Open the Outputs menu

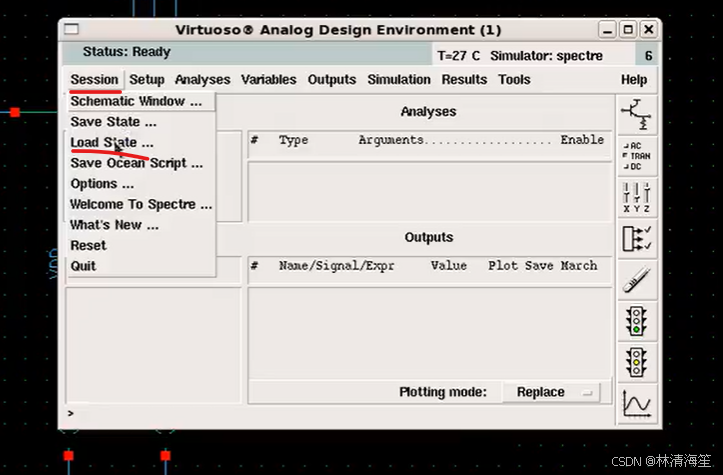[332, 80]
